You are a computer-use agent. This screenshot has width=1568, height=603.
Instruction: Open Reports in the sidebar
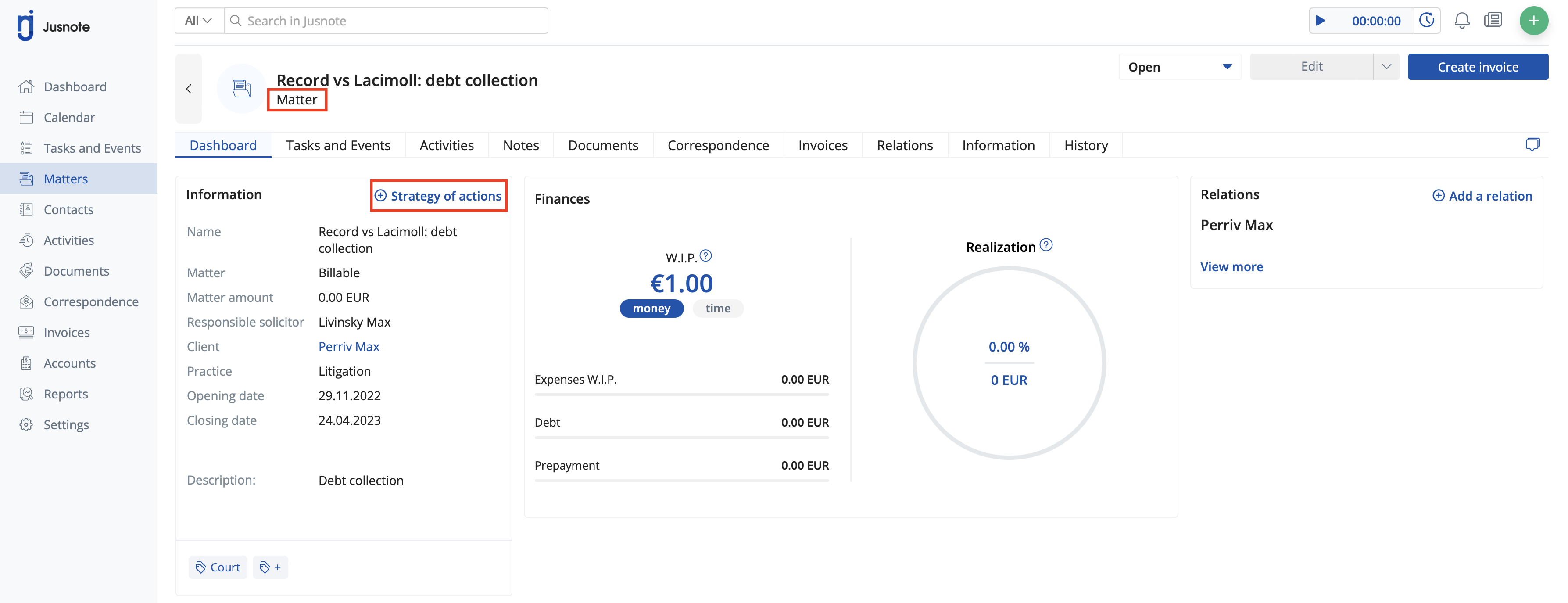point(78,394)
